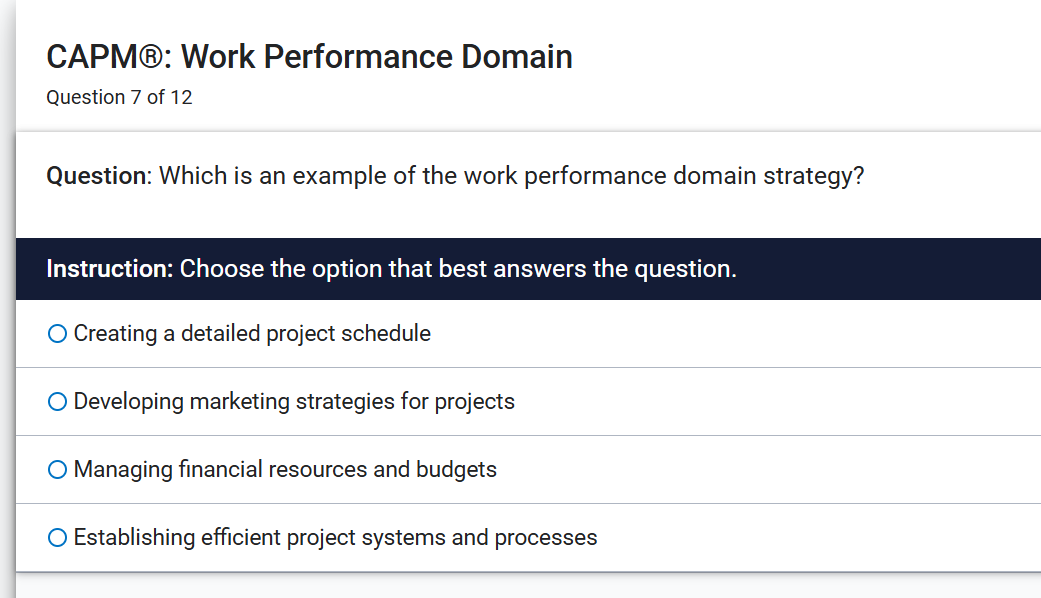Click the circle beside 'Managing financial resources and budgets'
The height and width of the screenshot is (598, 1041).
click(56, 469)
